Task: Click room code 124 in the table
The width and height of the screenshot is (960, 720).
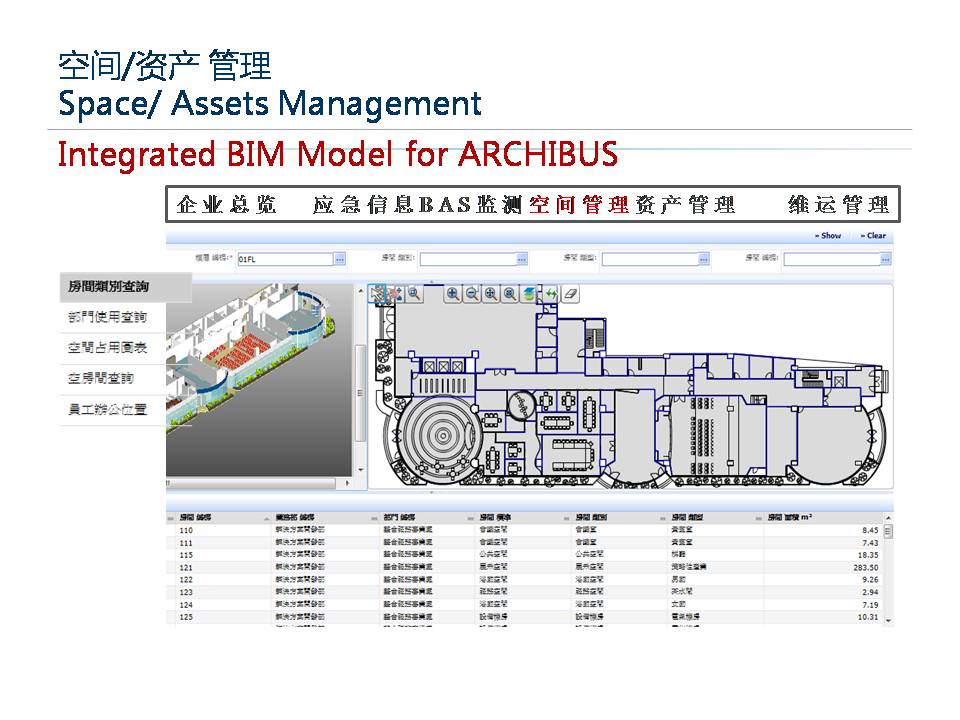Action: tap(186, 605)
